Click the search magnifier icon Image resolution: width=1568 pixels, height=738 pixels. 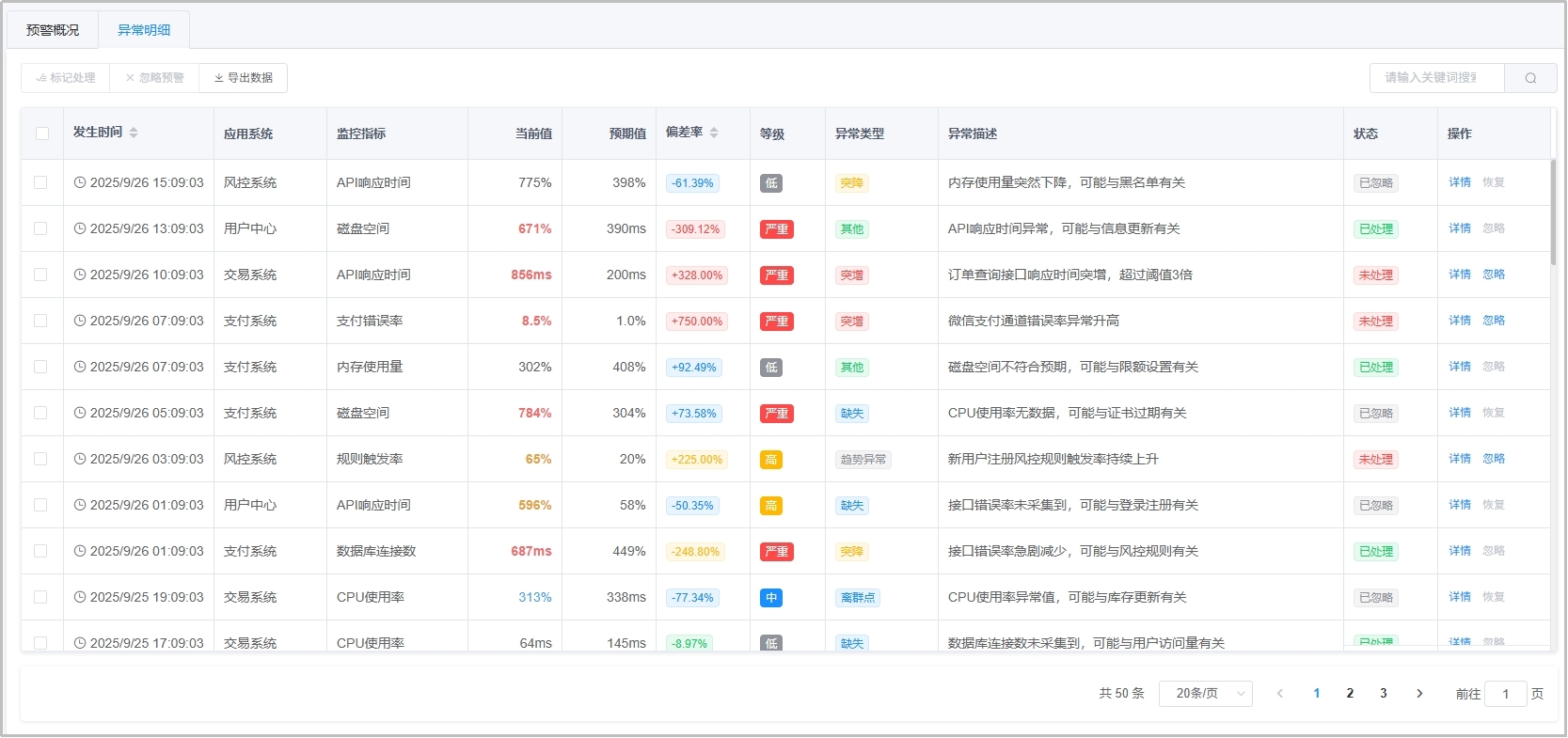pos(1530,78)
